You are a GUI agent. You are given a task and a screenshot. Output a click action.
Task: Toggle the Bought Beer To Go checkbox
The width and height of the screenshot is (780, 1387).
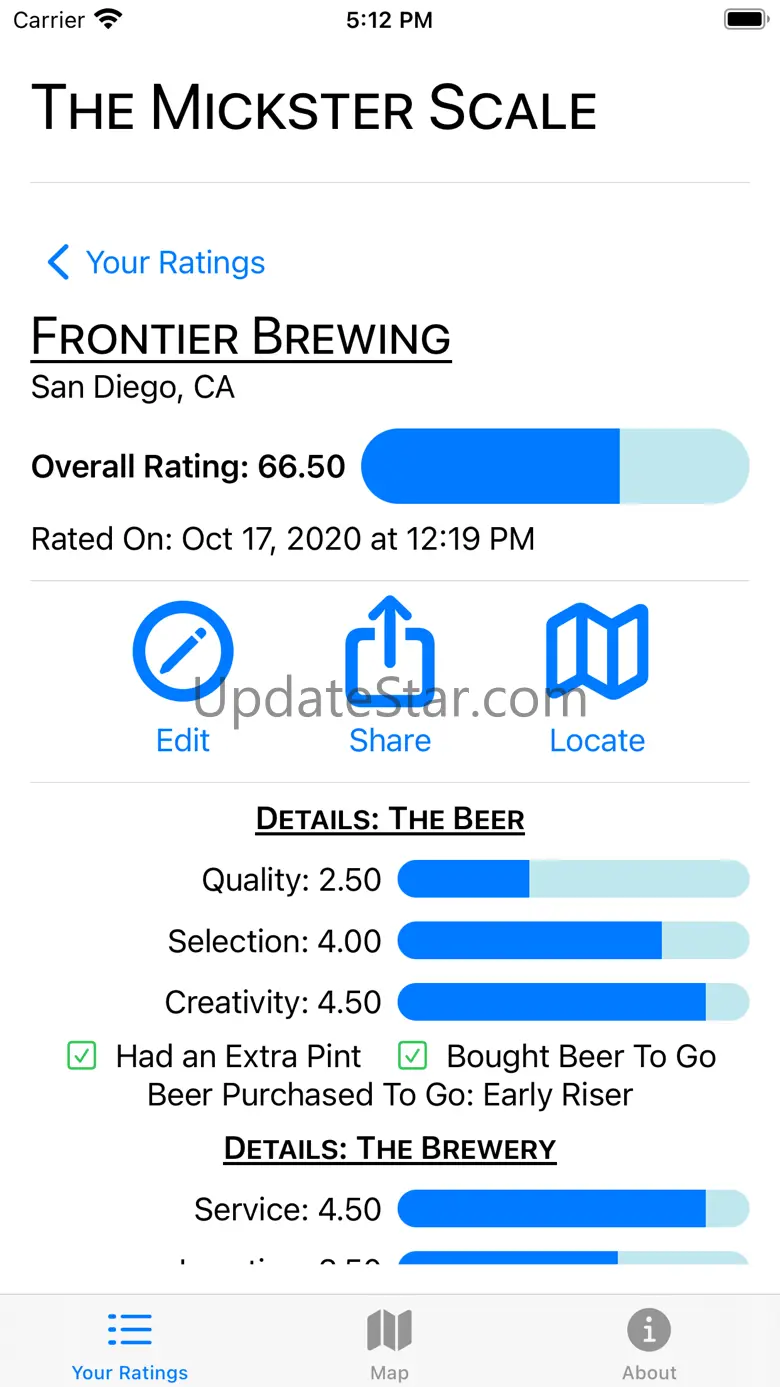pyautogui.click(x=412, y=1056)
